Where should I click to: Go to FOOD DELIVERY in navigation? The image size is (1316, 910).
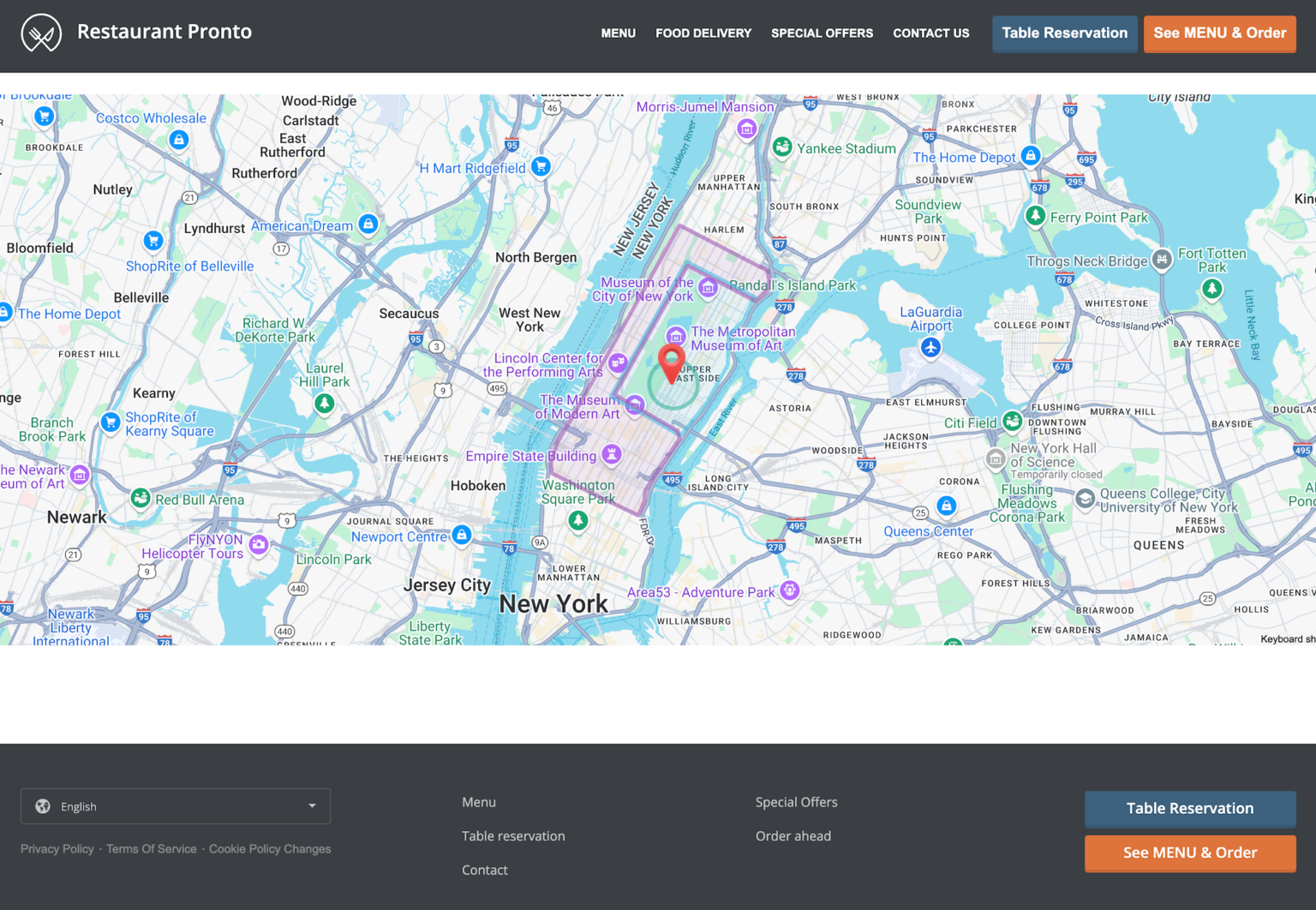pos(703,33)
